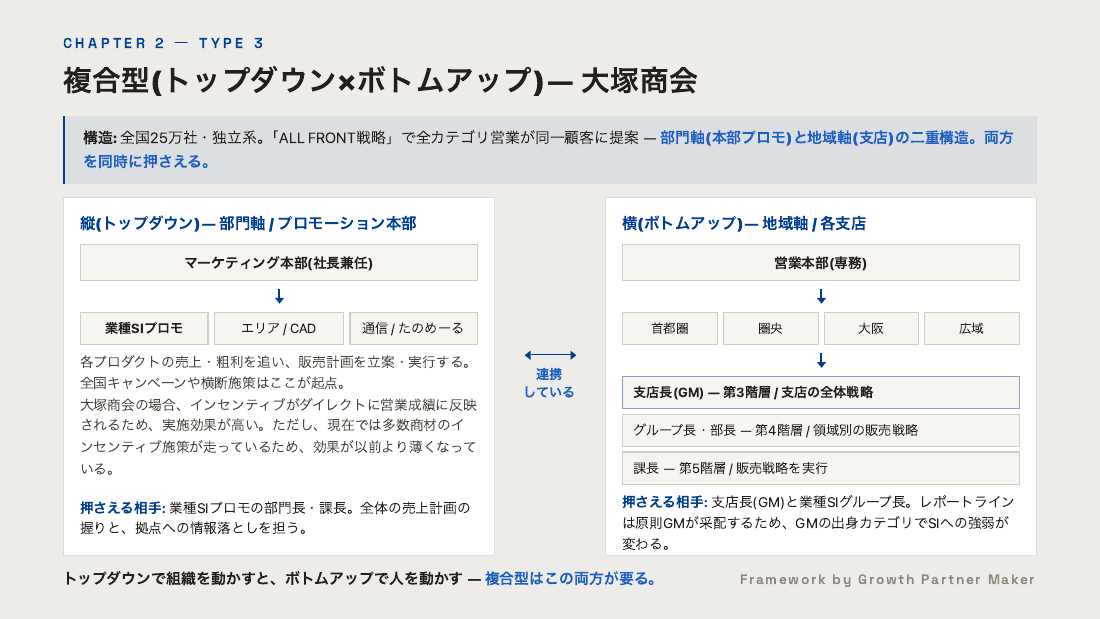Select the 大阪 region box
The width and height of the screenshot is (1100, 619).
point(871,328)
